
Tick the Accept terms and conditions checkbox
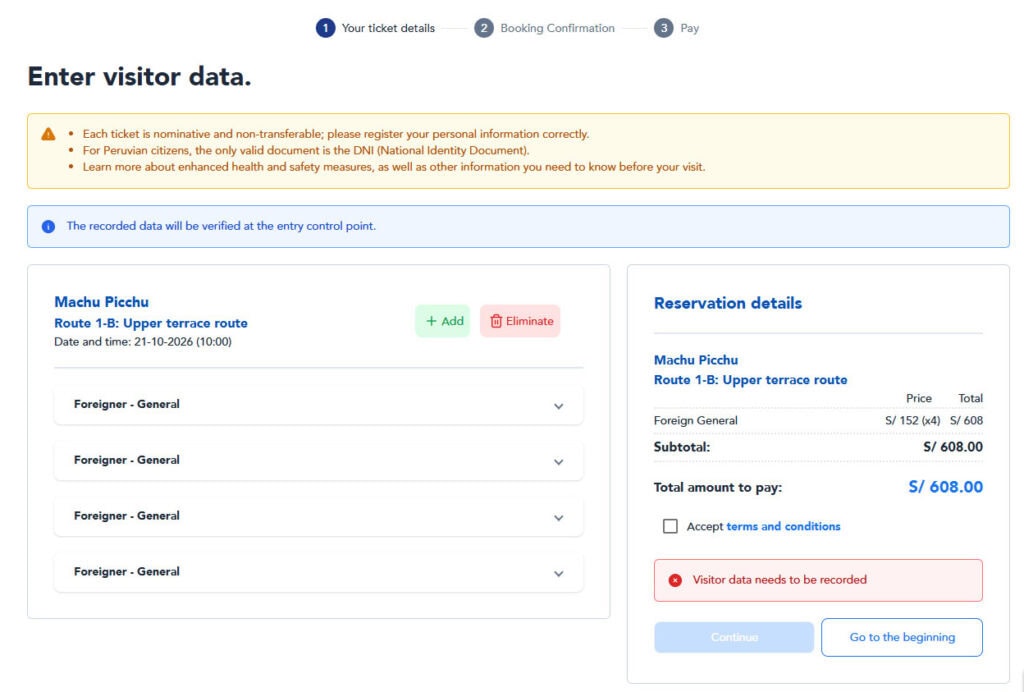[670, 526]
